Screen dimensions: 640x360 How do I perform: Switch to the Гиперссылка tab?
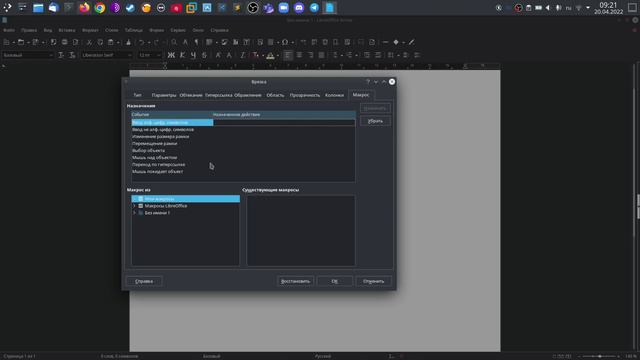click(x=218, y=95)
